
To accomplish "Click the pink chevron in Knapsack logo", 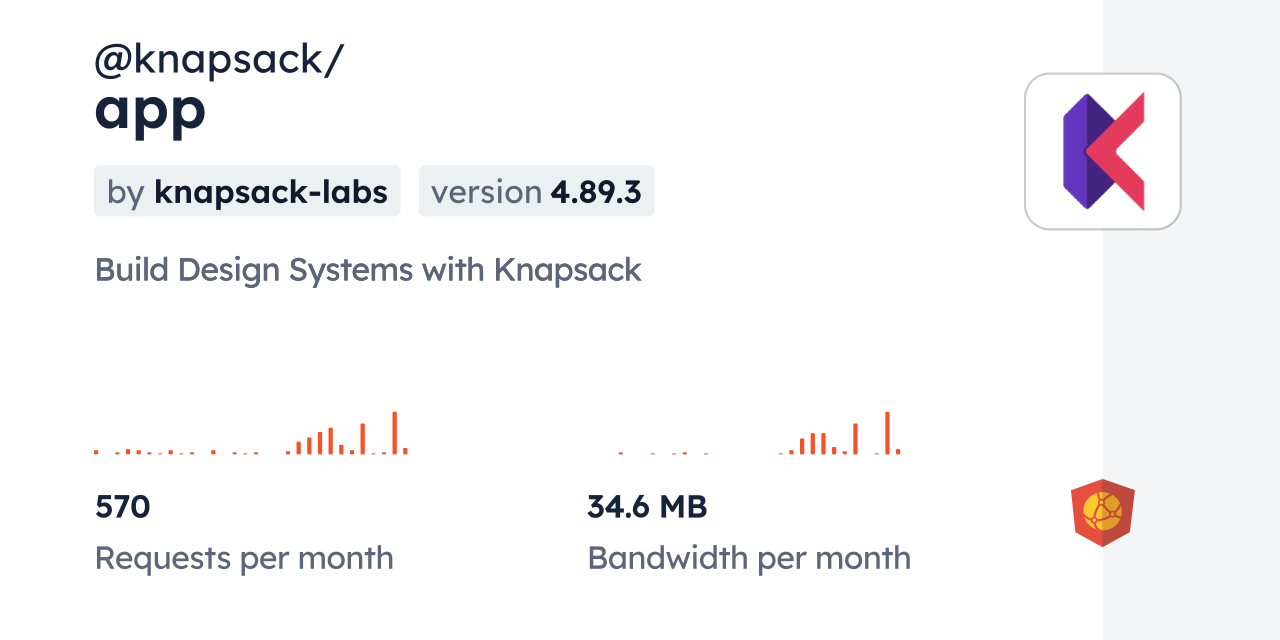I will [1120, 152].
